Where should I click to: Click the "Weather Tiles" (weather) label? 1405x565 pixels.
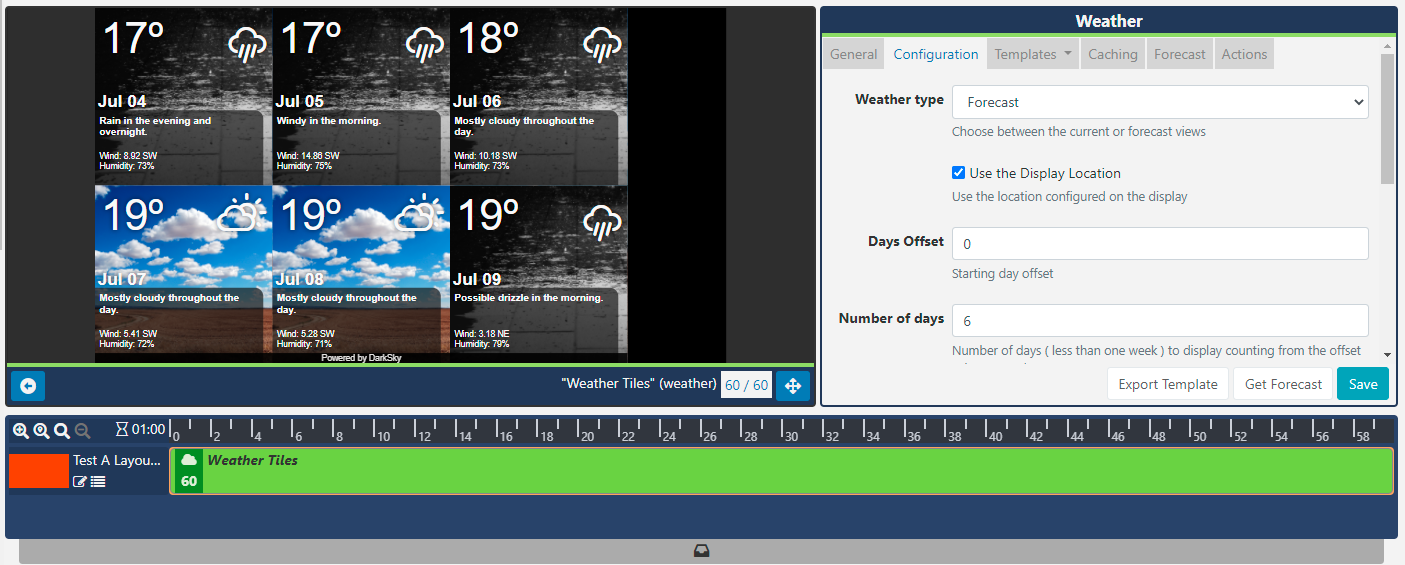(x=639, y=385)
